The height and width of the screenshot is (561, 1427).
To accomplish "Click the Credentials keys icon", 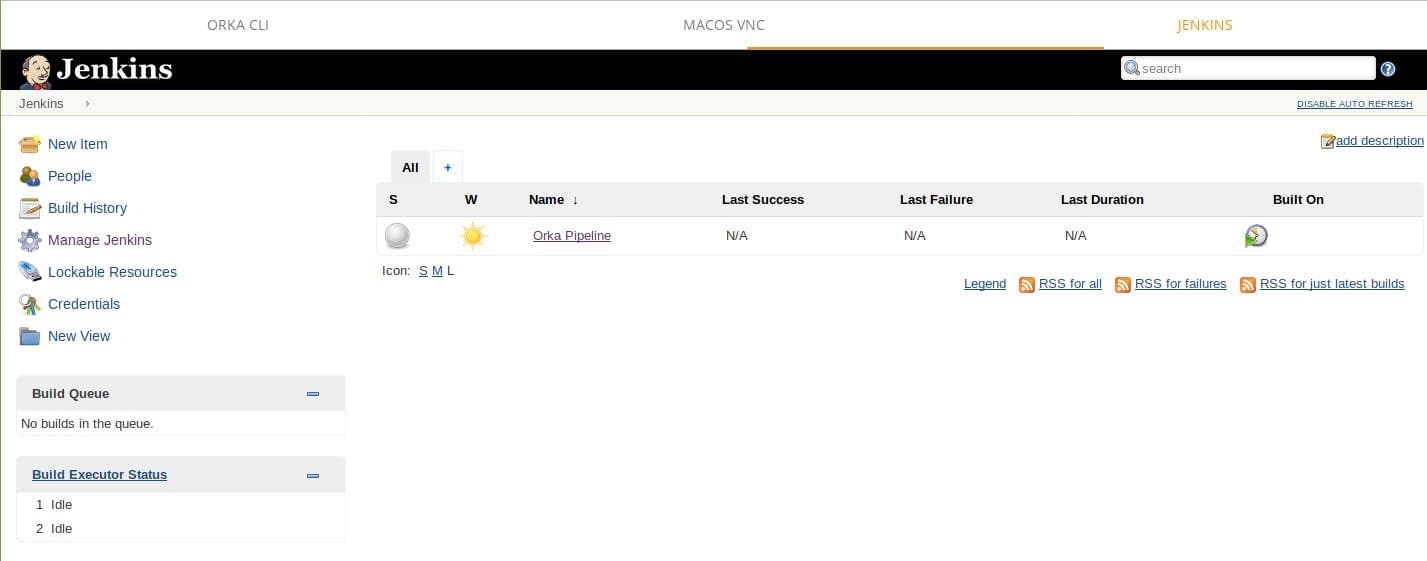I will [30, 304].
